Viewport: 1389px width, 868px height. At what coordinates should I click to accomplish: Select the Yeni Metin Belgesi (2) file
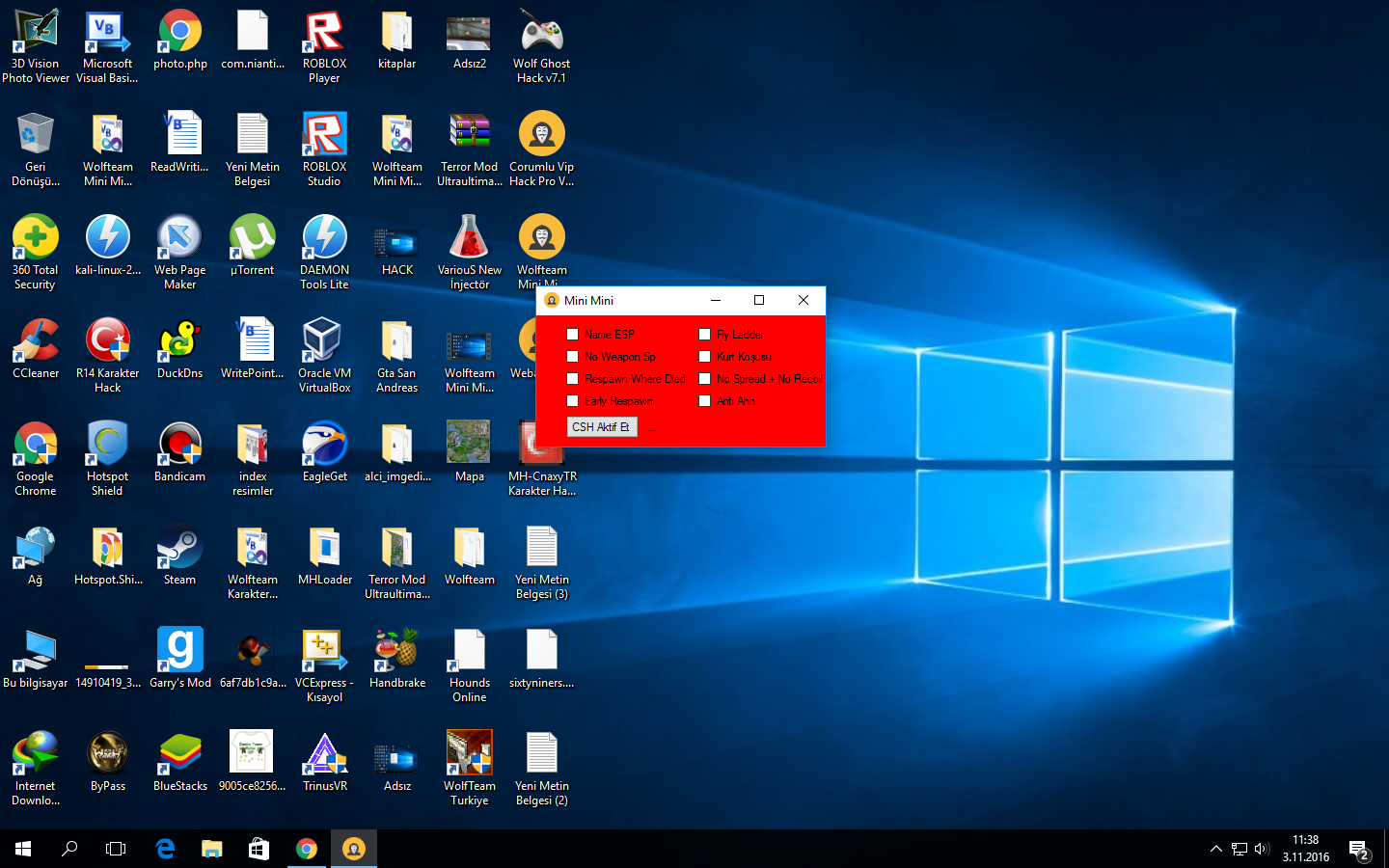click(x=542, y=769)
